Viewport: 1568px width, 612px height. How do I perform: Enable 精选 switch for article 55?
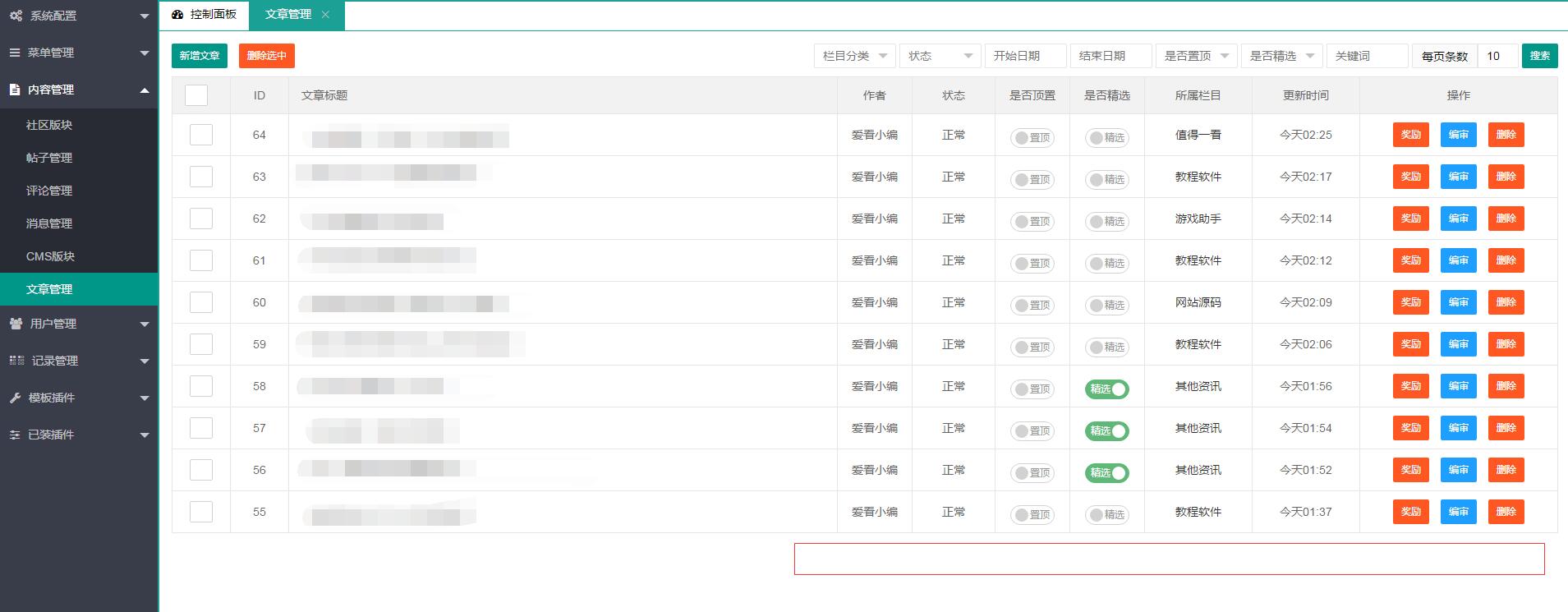click(1107, 514)
